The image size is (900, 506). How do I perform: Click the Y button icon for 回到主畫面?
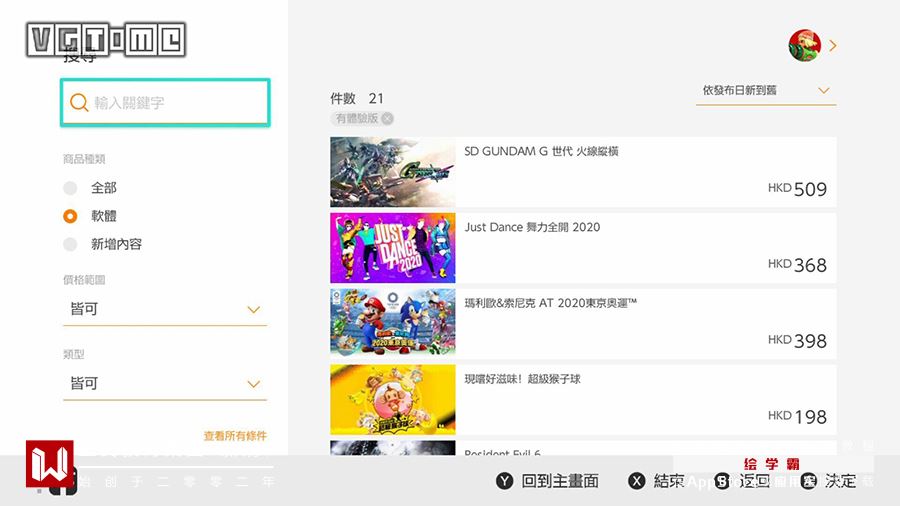(x=504, y=481)
